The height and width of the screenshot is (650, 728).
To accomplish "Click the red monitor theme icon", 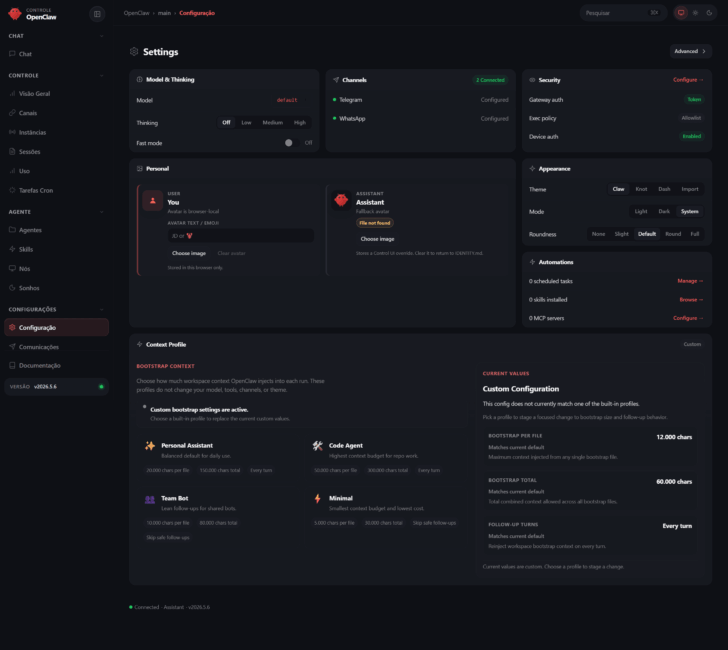I will click(x=681, y=13).
